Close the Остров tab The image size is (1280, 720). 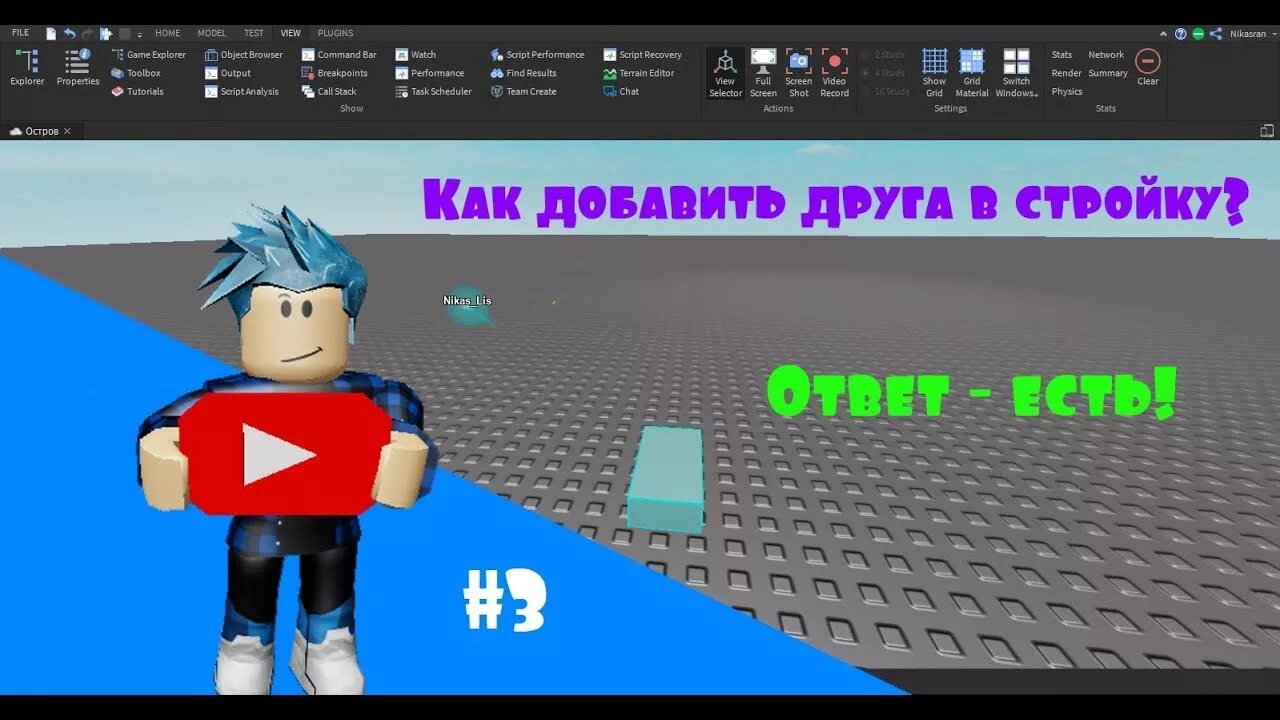click(67, 131)
